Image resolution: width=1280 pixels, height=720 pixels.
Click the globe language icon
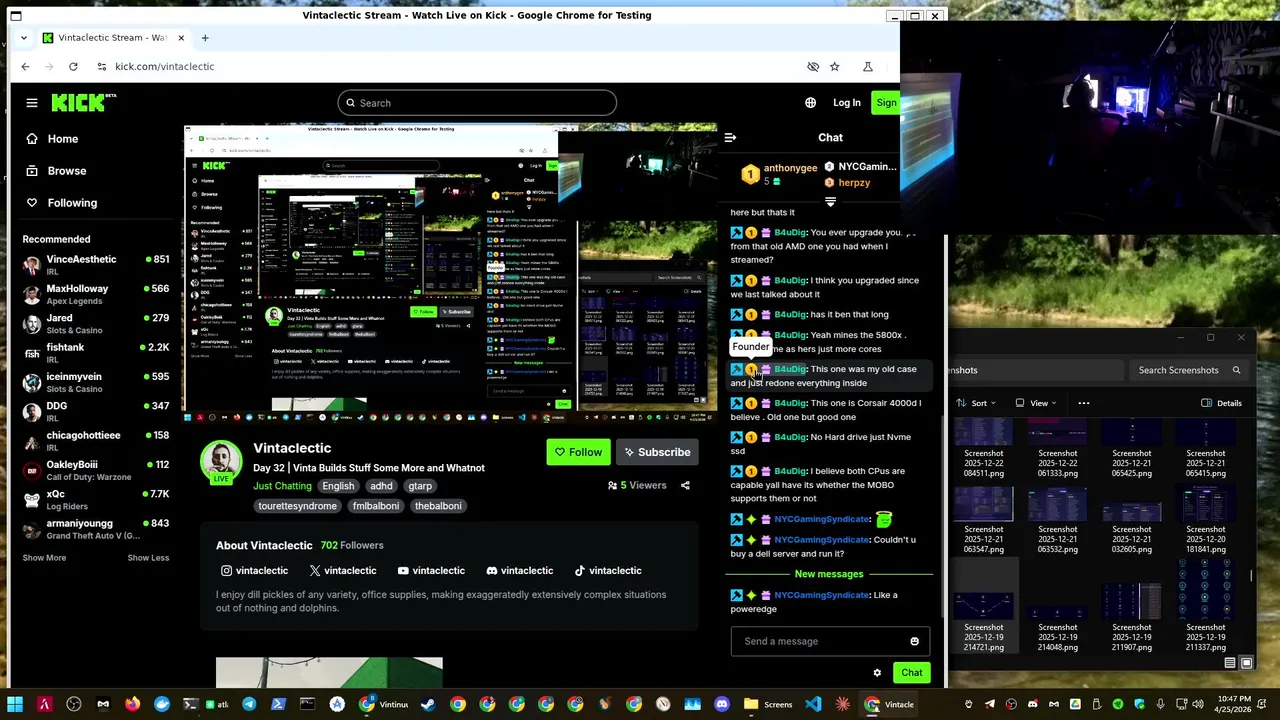click(x=810, y=103)
